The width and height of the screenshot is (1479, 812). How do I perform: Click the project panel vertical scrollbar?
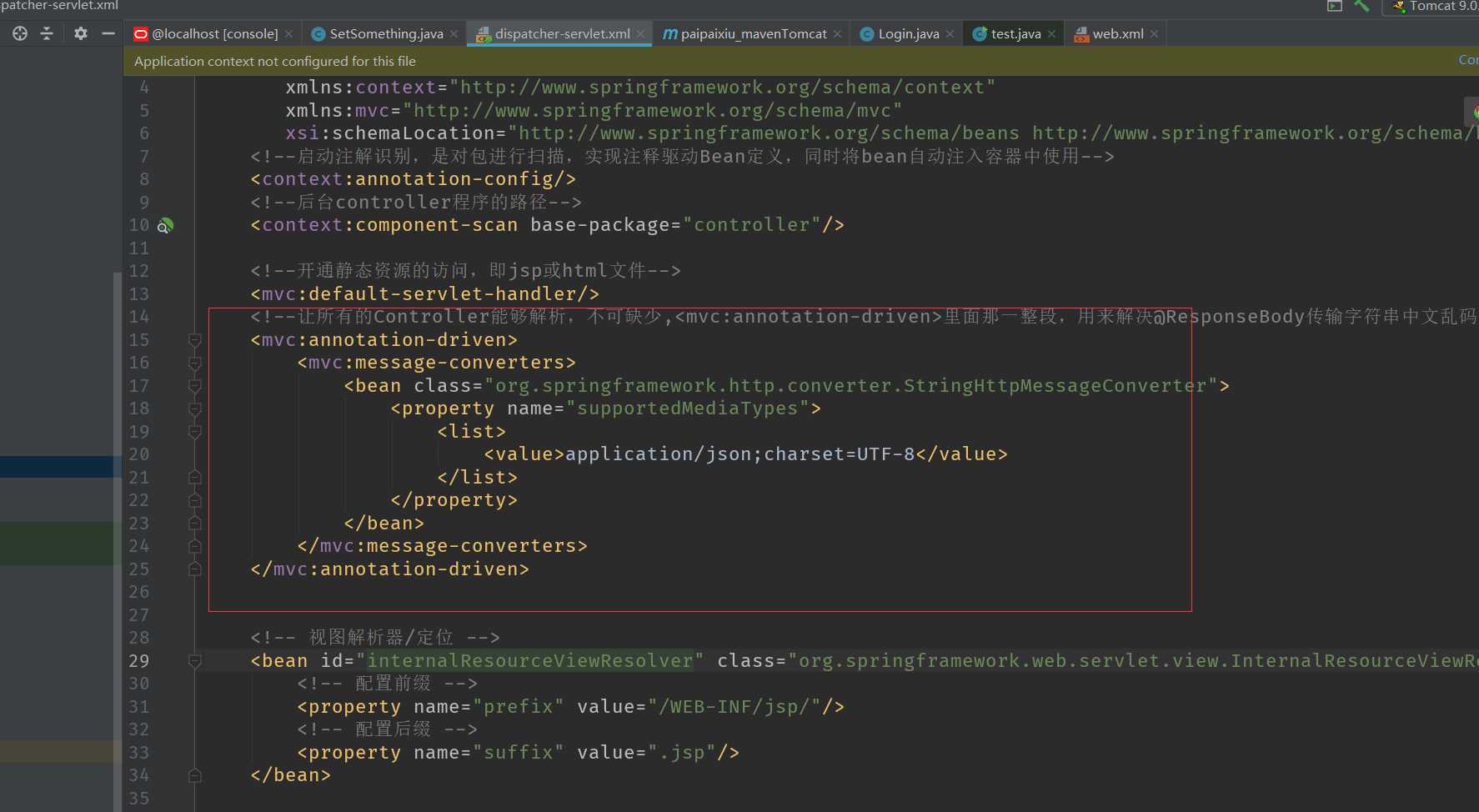pos(117,542)
